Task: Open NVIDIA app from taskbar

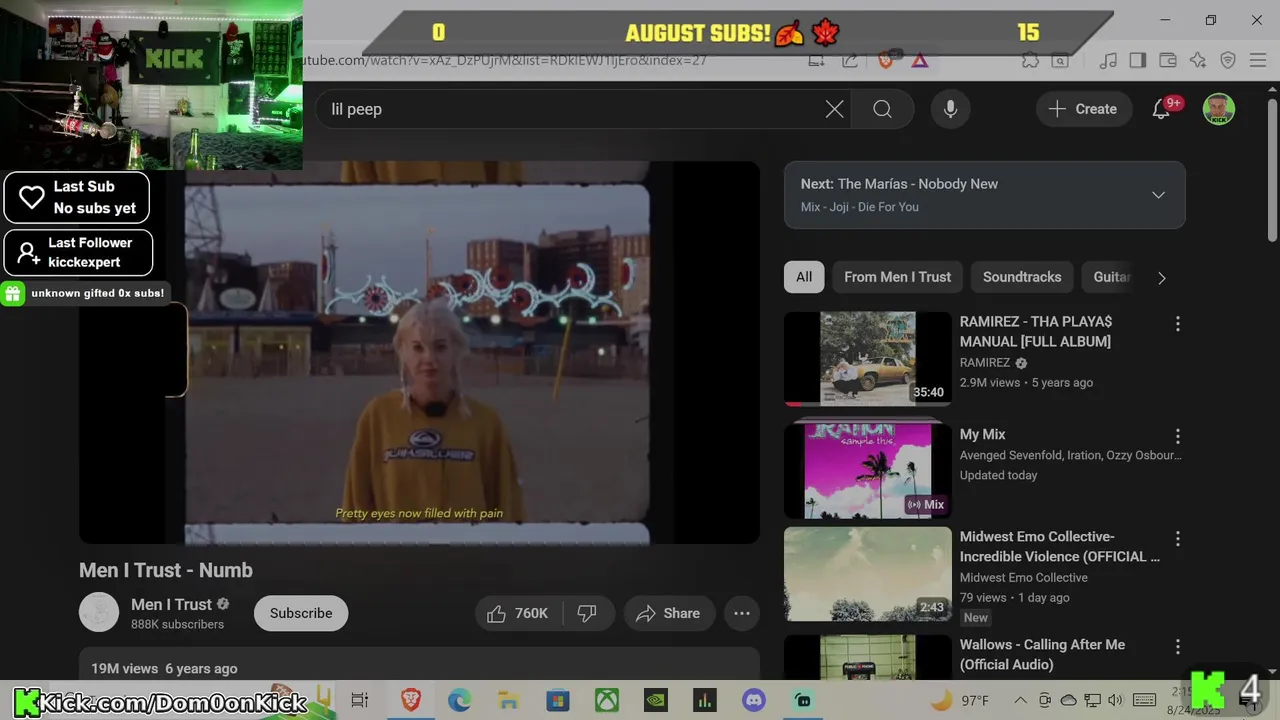Action: tap(655, 701)
